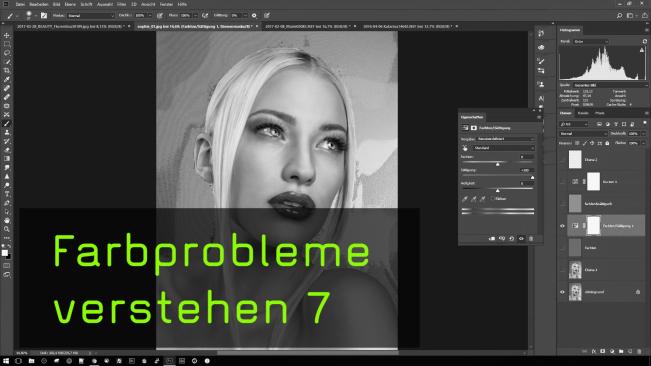The width and height of the screenshot is (651, 366).
Task: Open the Bearbeiten menu
Action: [x=39, y=4]
